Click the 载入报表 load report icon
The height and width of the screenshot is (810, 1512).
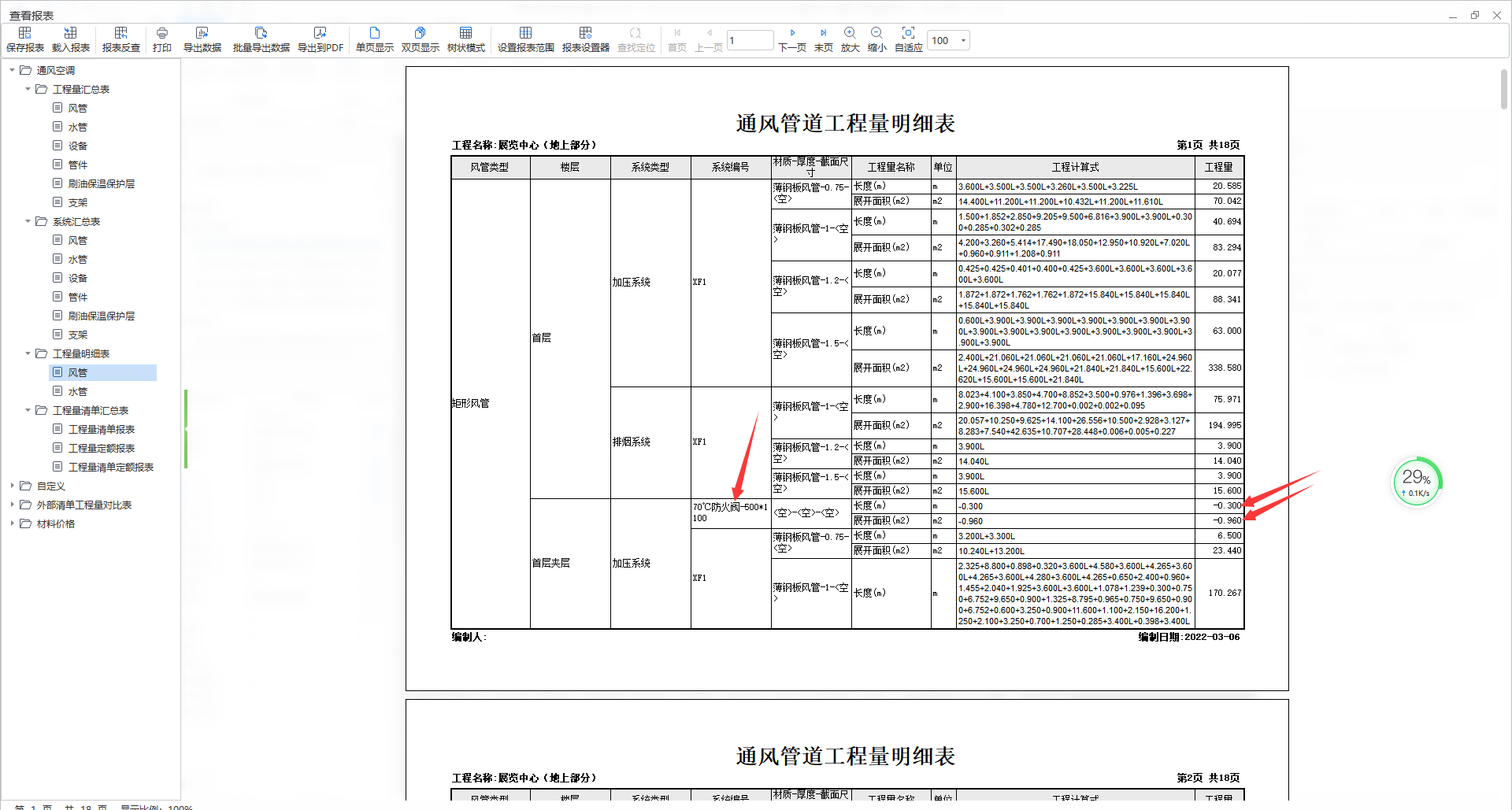tap(71, 33)
